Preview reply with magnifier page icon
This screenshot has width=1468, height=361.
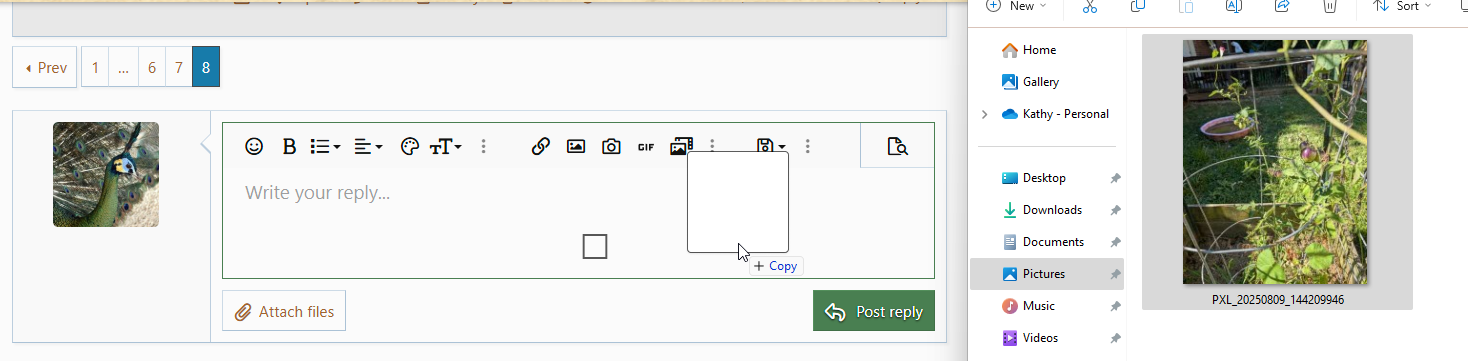897,147
